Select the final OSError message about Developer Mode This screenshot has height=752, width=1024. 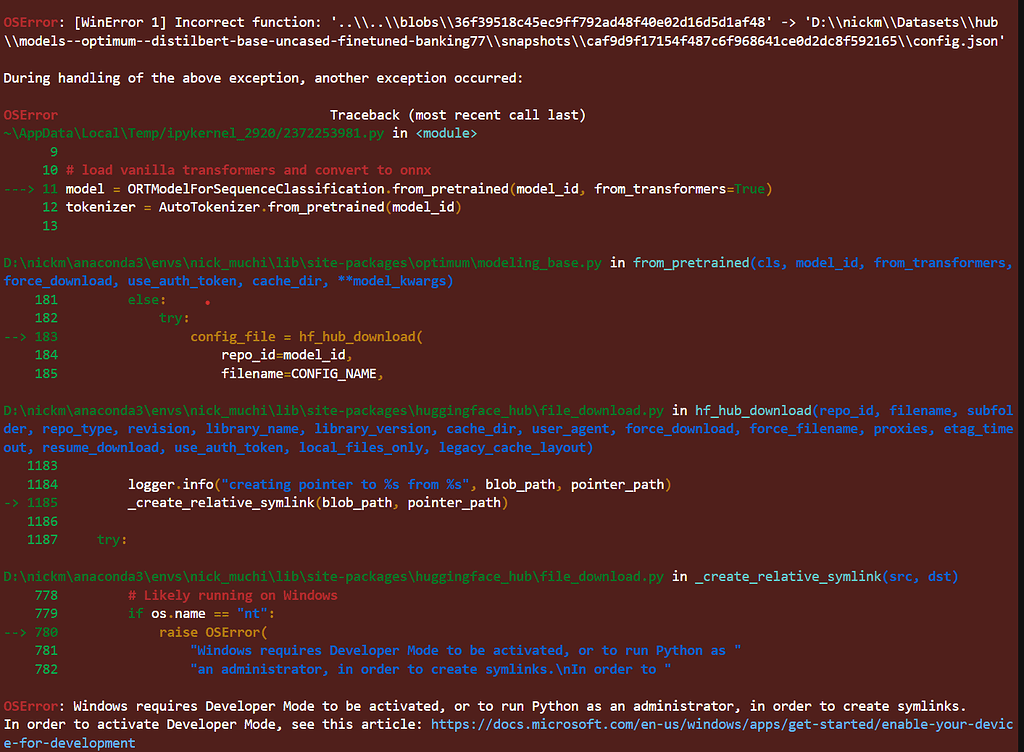(400, 705)
